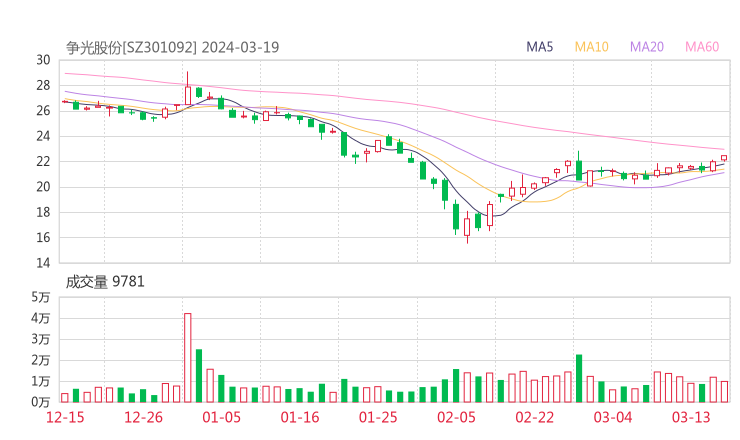Click the MA60 legend label

[x=702, y=47]
